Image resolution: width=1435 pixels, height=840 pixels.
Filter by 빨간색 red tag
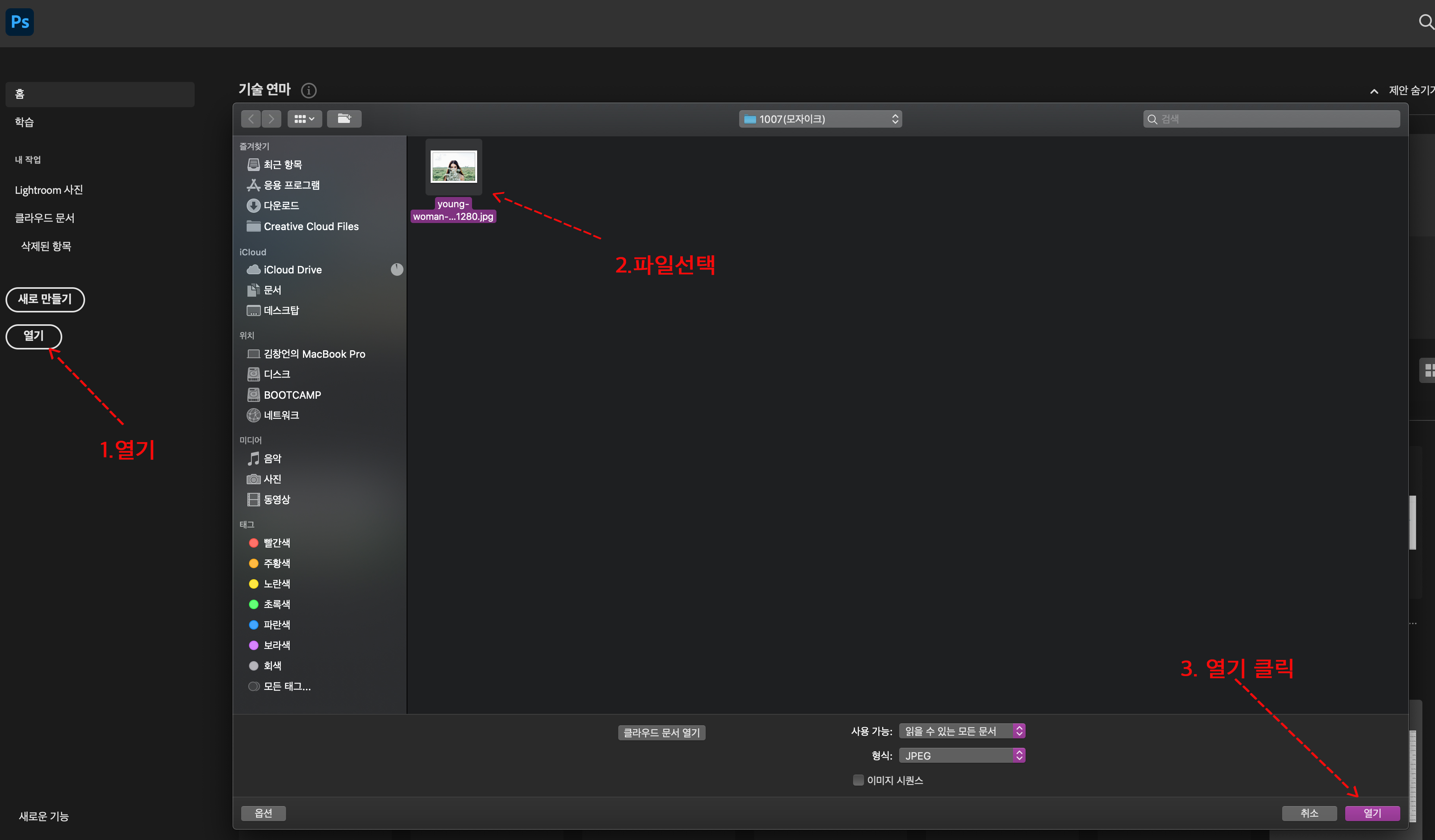pyautogui.click(x=276, y=543)
